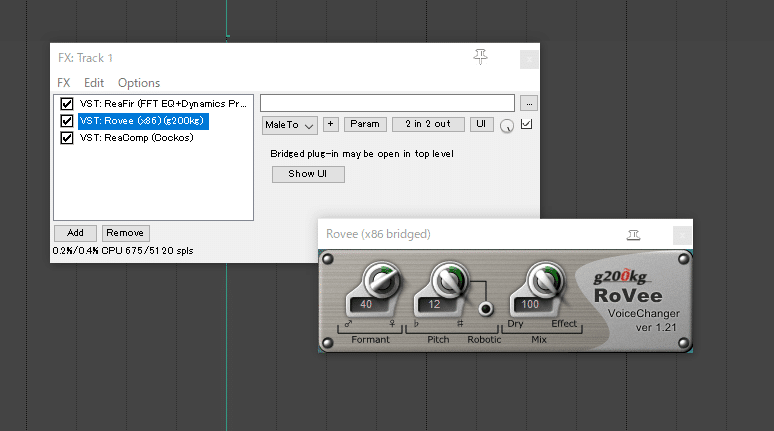Click the Remove effect button
Image resolution: width=774 pixels, height=431 pixels.
[125, 233]
